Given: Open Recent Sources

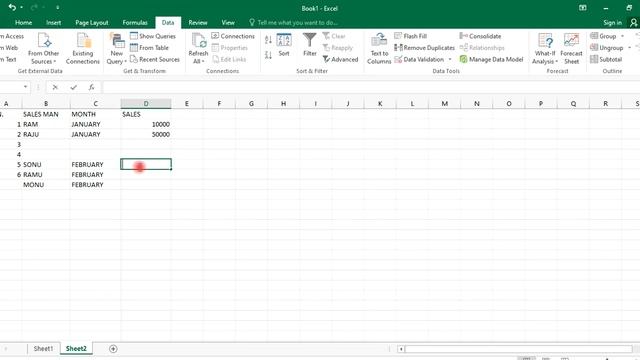Looking at the screenshot, I should pos(155,59).
